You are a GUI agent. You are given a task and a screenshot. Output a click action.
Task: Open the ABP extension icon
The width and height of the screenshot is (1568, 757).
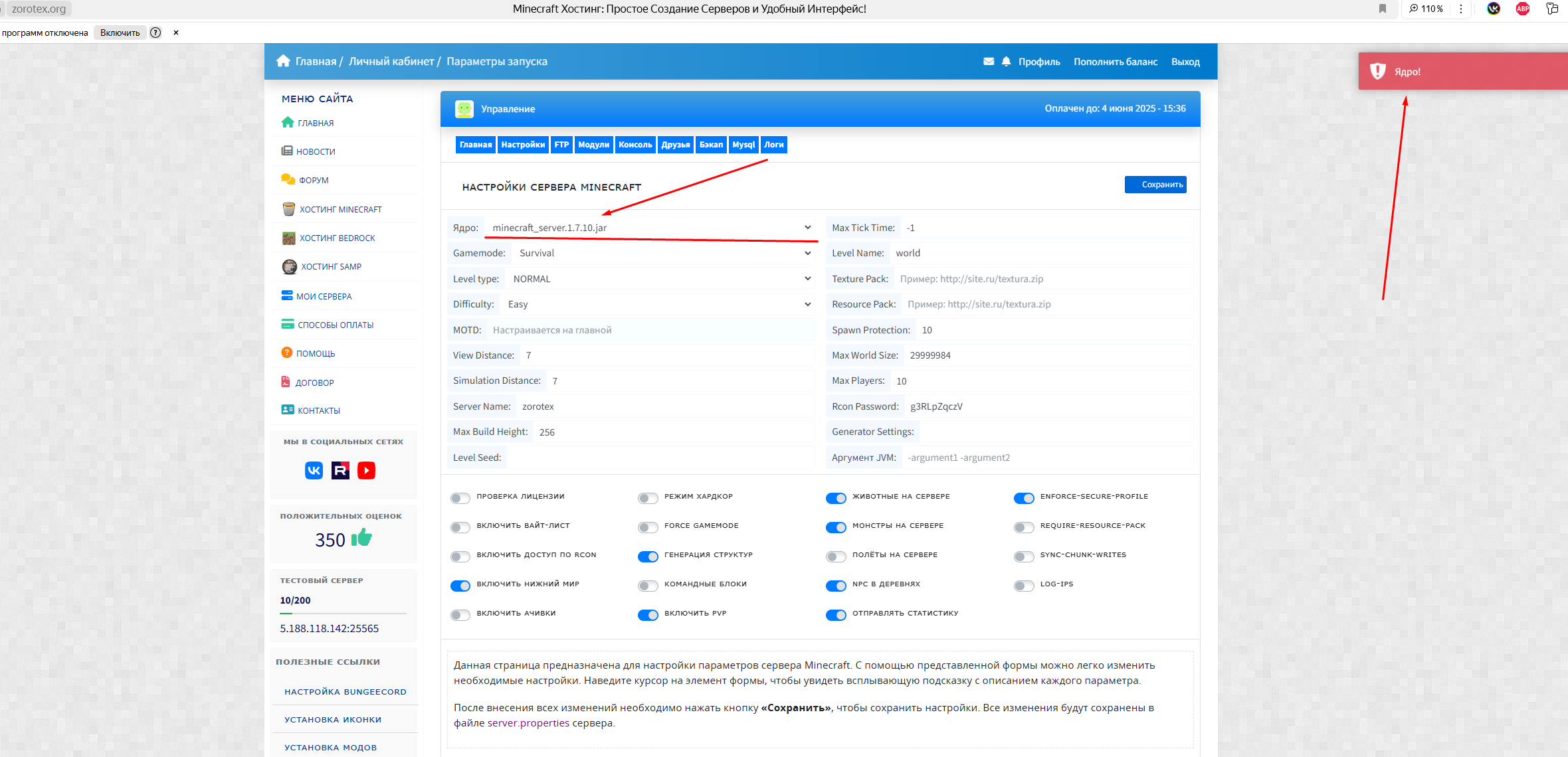(x=1523, y=9)
